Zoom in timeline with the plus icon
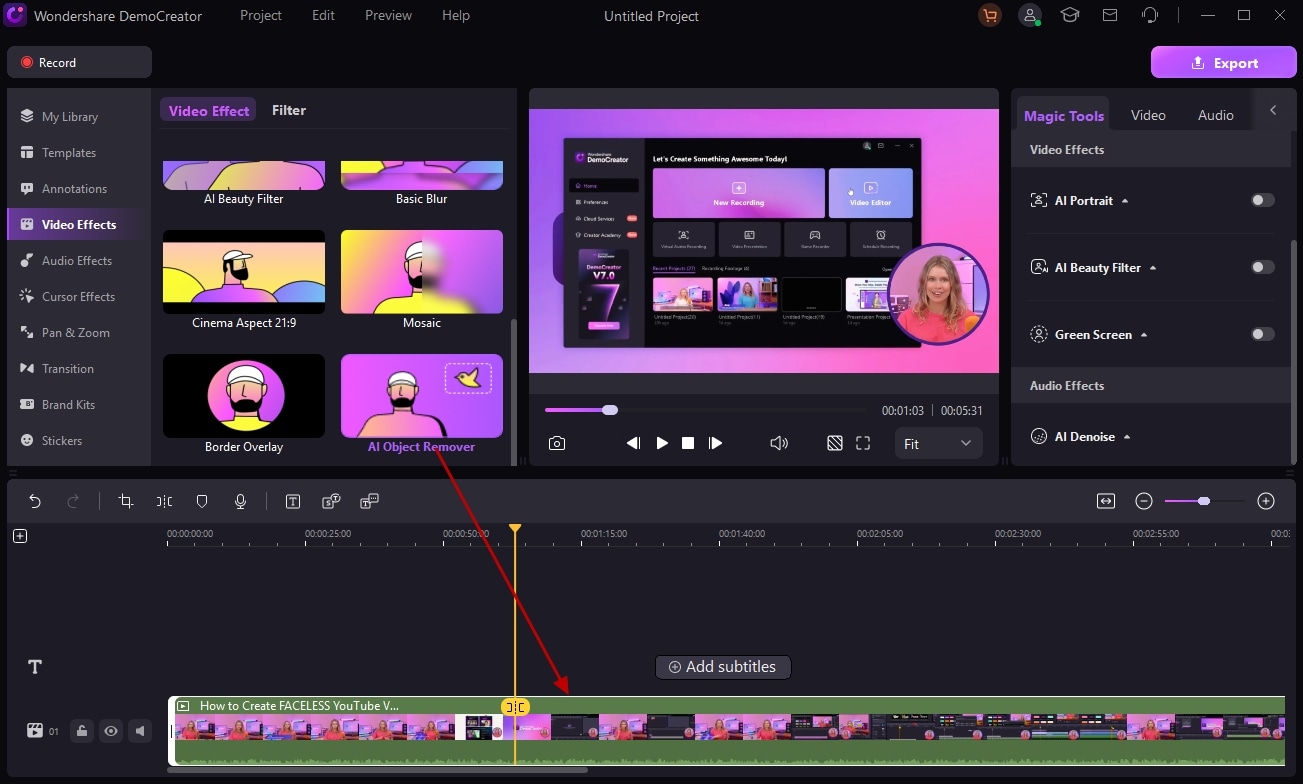1303x784 pixels. (1266, 501)
